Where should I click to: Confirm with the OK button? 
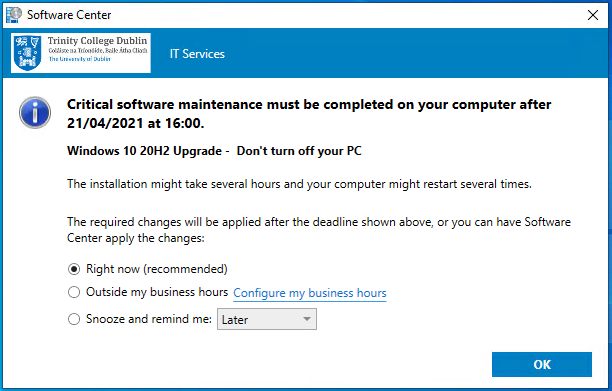tap(542, 364)
